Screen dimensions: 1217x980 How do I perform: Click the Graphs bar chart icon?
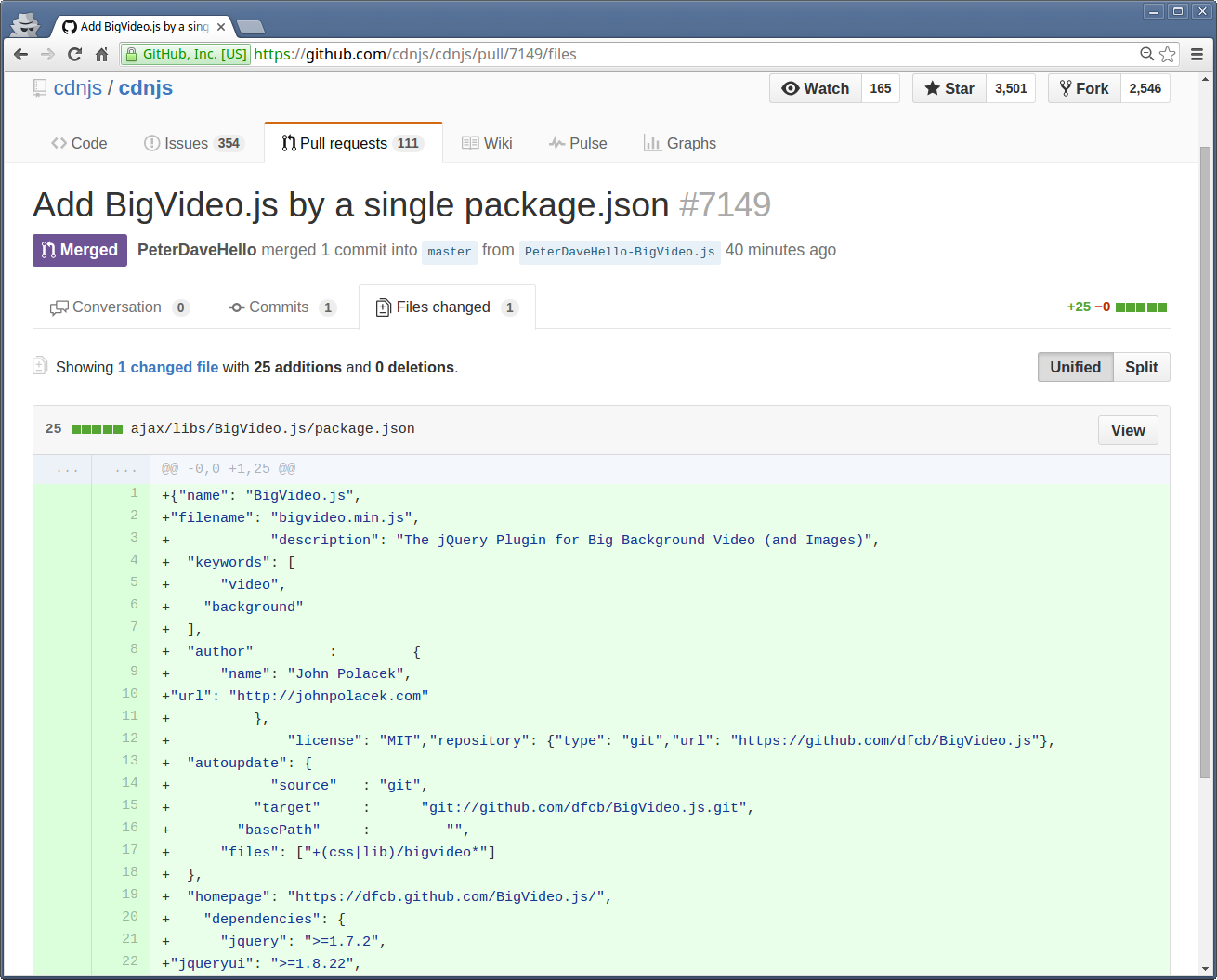click(x=652, y=143)
